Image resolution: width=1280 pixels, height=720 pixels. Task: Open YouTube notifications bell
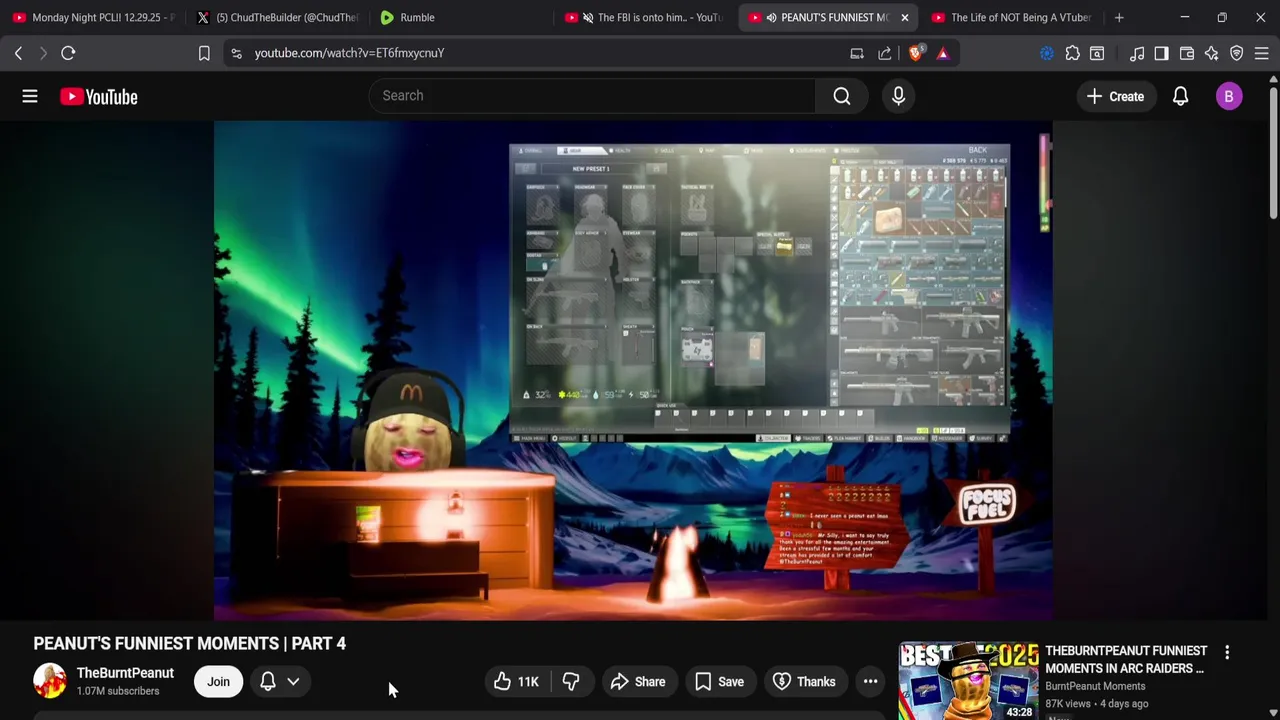(x=1180, y=96)
